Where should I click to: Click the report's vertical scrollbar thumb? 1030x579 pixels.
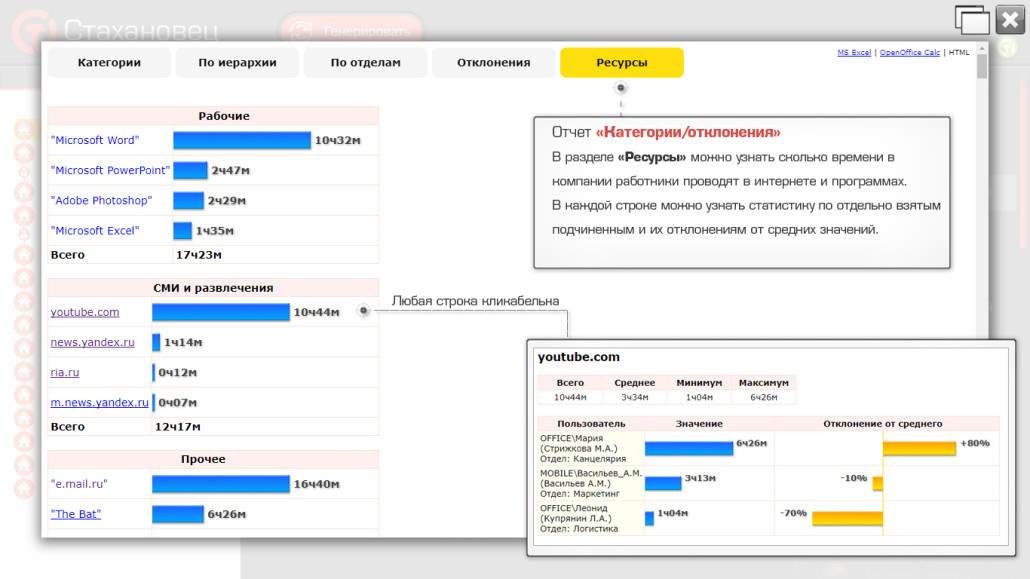point(982,66)
